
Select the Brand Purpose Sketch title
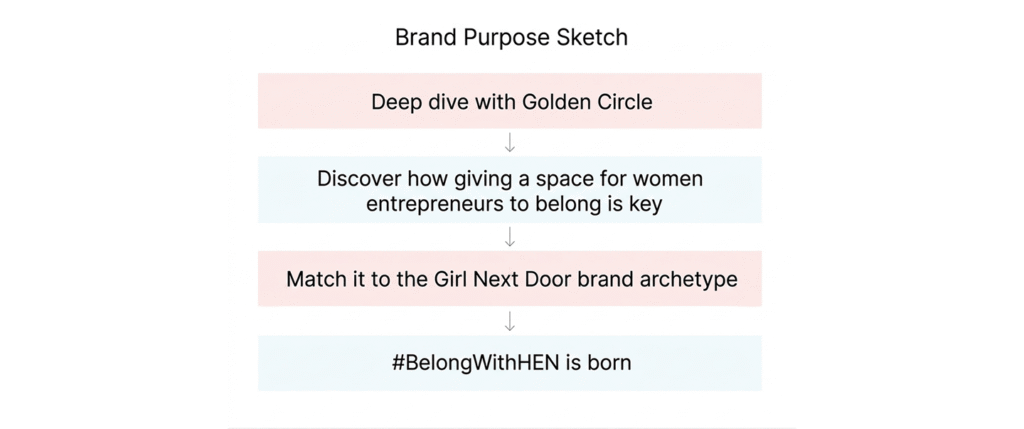[511, 37]
